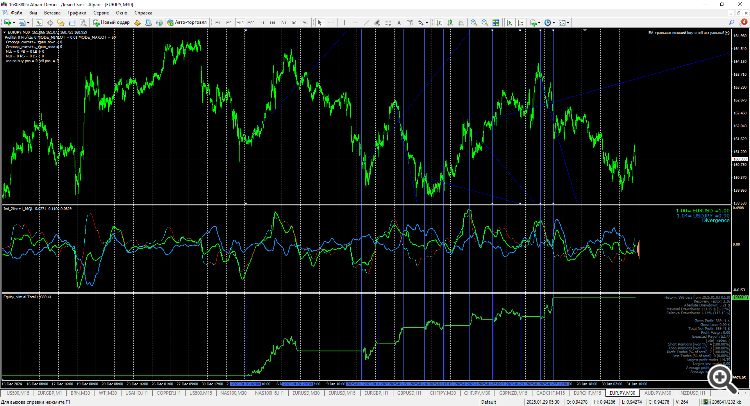Click the Default profile in status bar
Viewport: 750px width, 406px height.
pyautogui.click(x=488, y=402)
